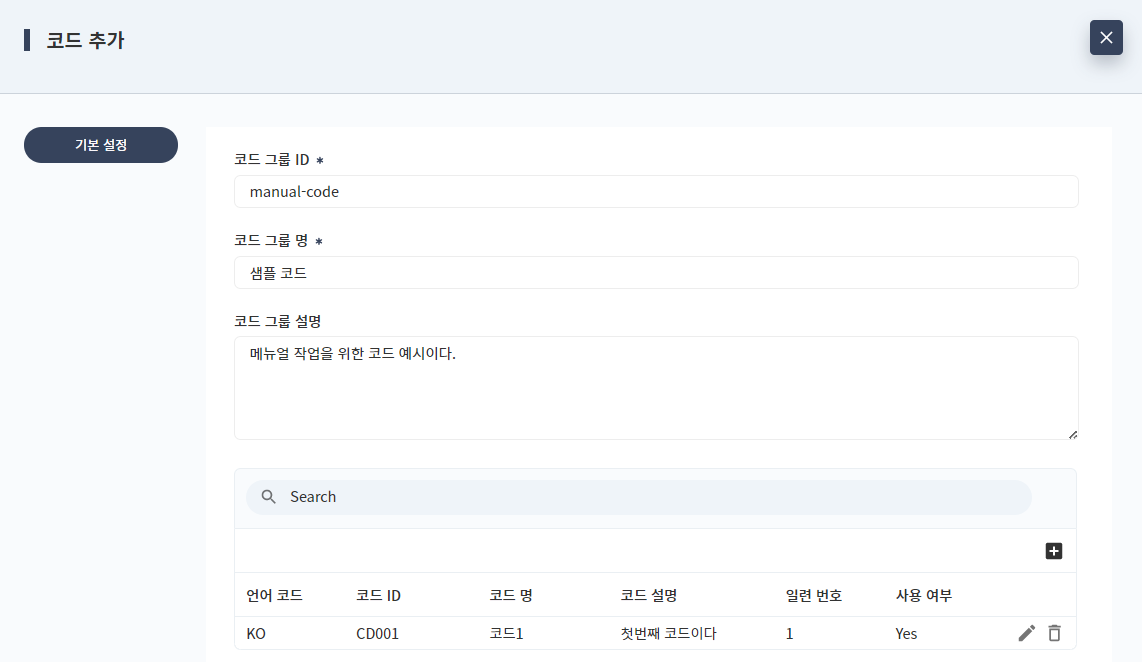Edit the CD001 row with pencil icon
The width and height of the screenshot is (1142, 662).
click(x=1026, y=634)
